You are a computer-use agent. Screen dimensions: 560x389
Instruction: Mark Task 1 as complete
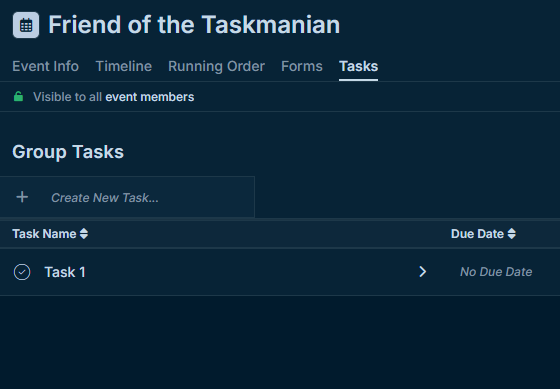[22, 272]
